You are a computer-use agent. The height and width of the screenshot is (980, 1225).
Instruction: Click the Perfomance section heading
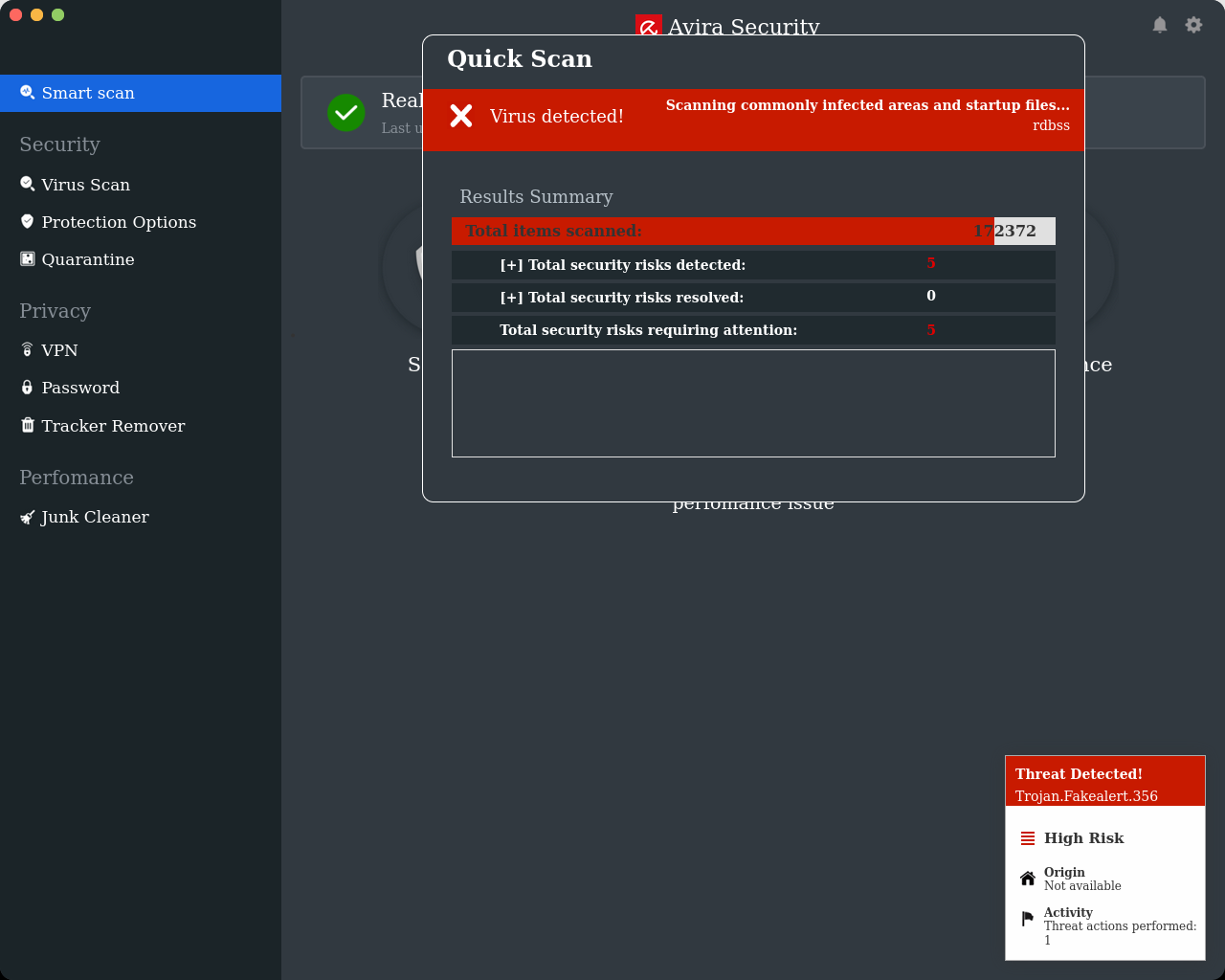point(77,478)
